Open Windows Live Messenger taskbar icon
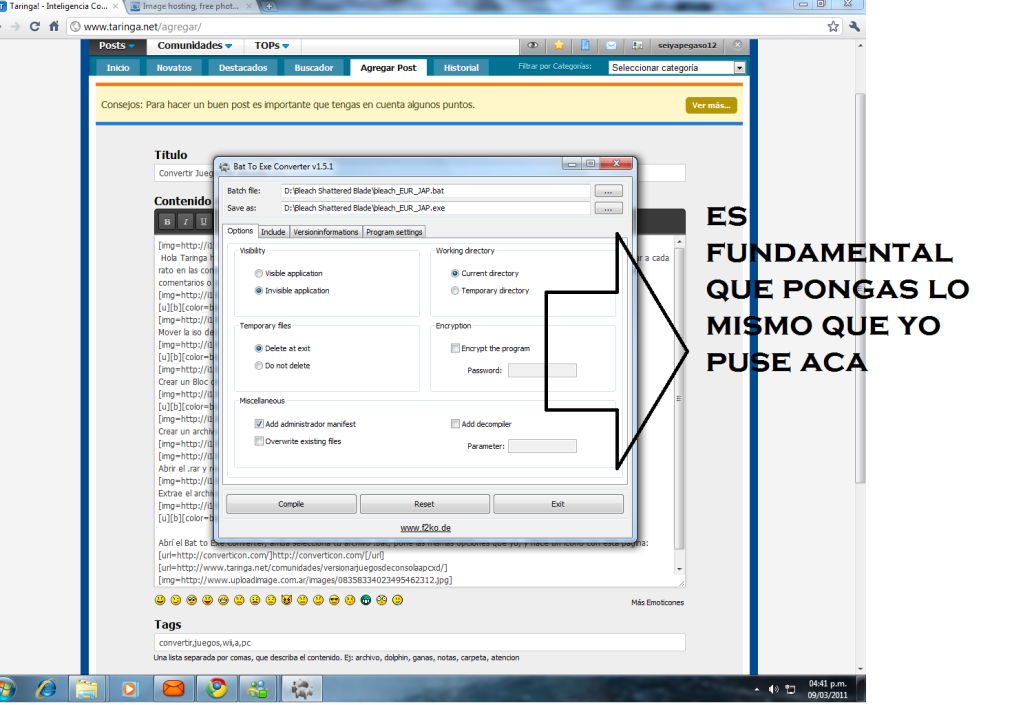Image resolution: width=1023 pixels, height=705 pixels. point(257,689)
